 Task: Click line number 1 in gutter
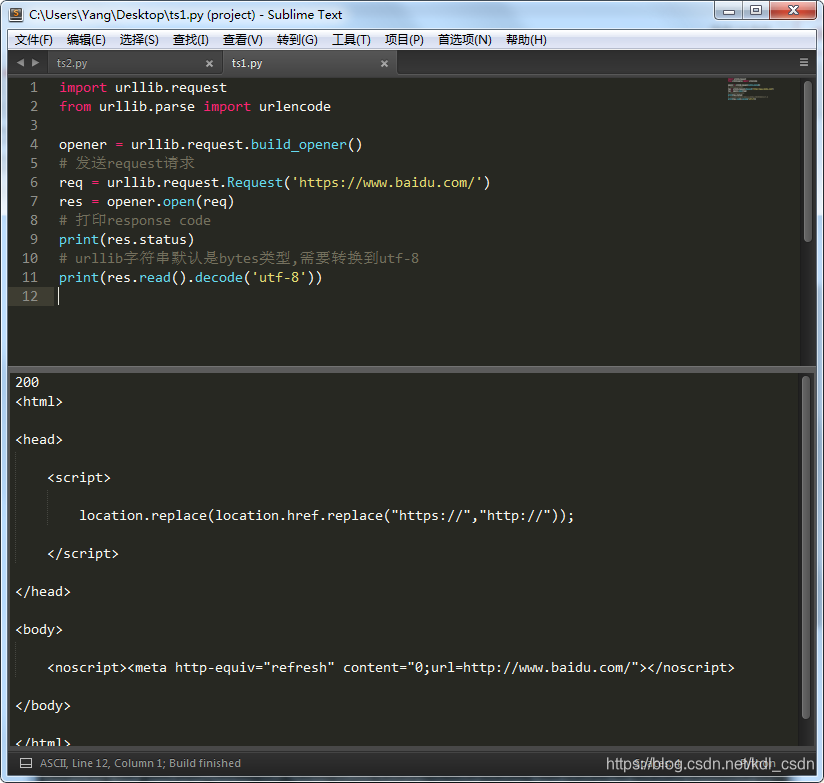coord(34,87)
